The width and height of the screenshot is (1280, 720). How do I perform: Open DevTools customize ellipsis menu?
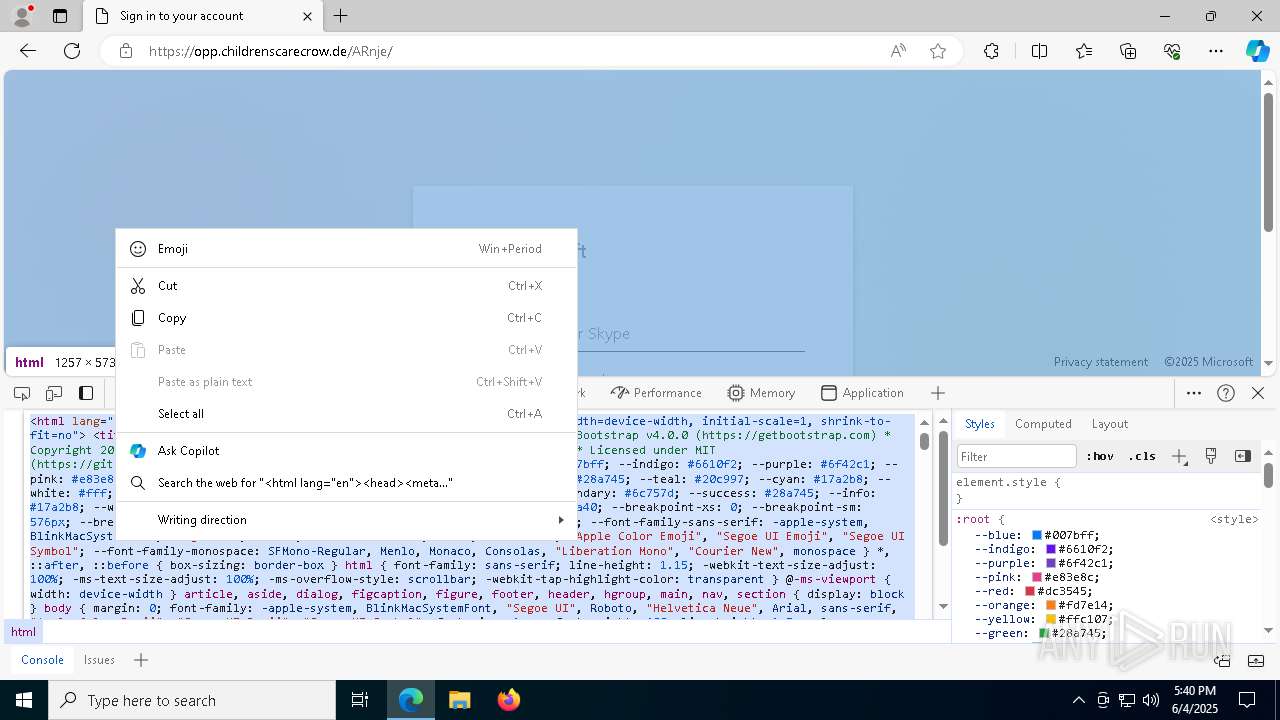pos(1194,393)
